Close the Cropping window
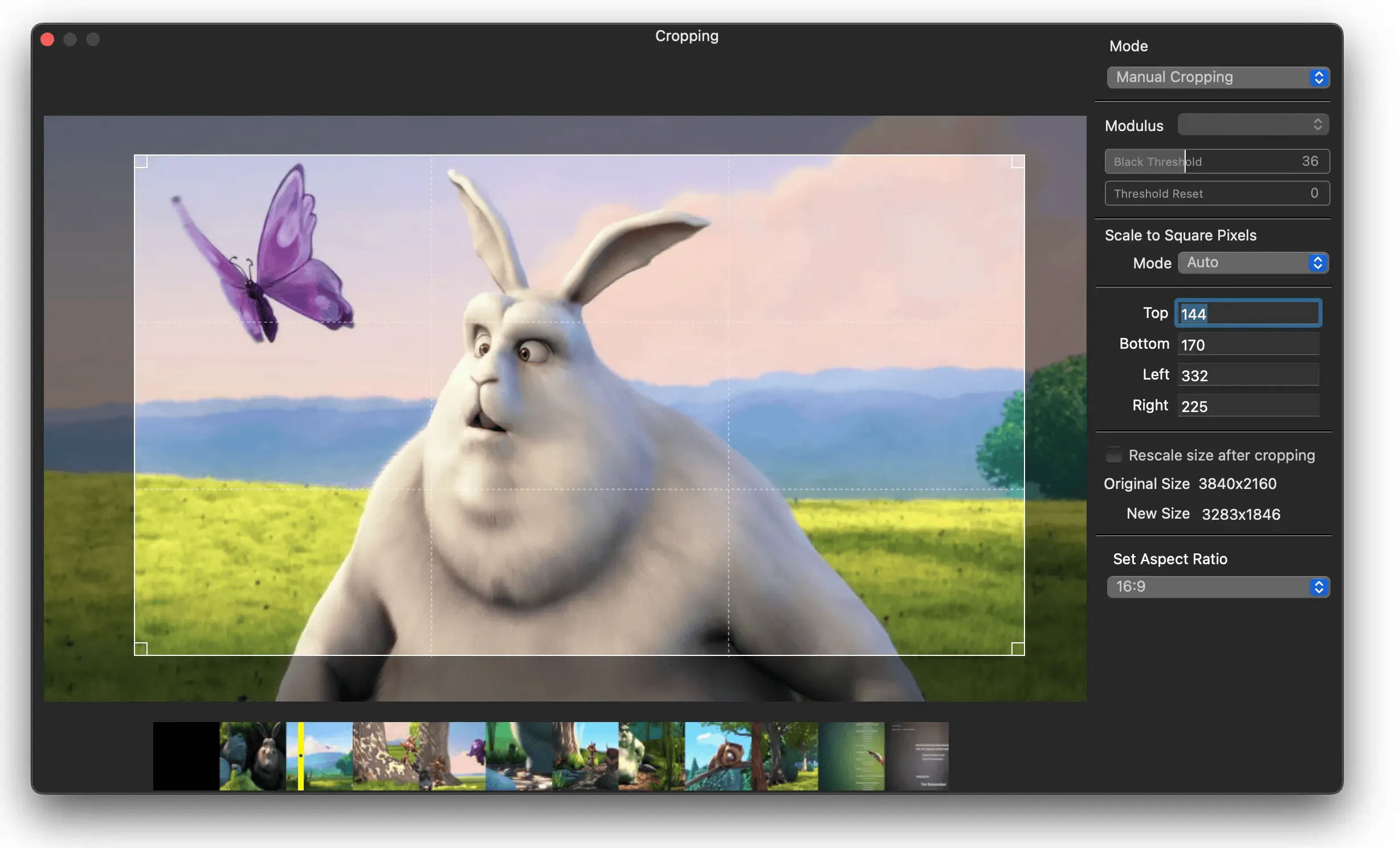Image resolution: width=1400 pixels, height=848 pixels. click(47, 39)
